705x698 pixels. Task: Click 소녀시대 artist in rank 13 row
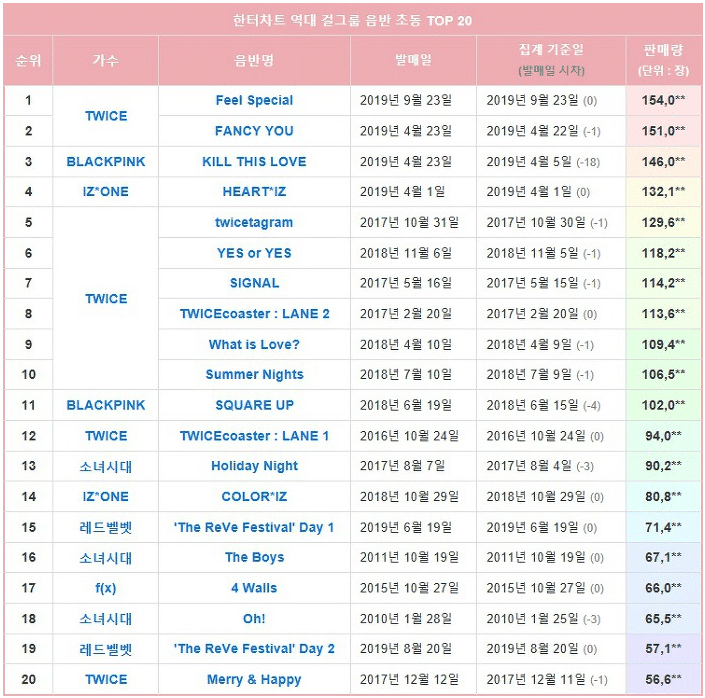pyautogui.click(x=106, y=466)
